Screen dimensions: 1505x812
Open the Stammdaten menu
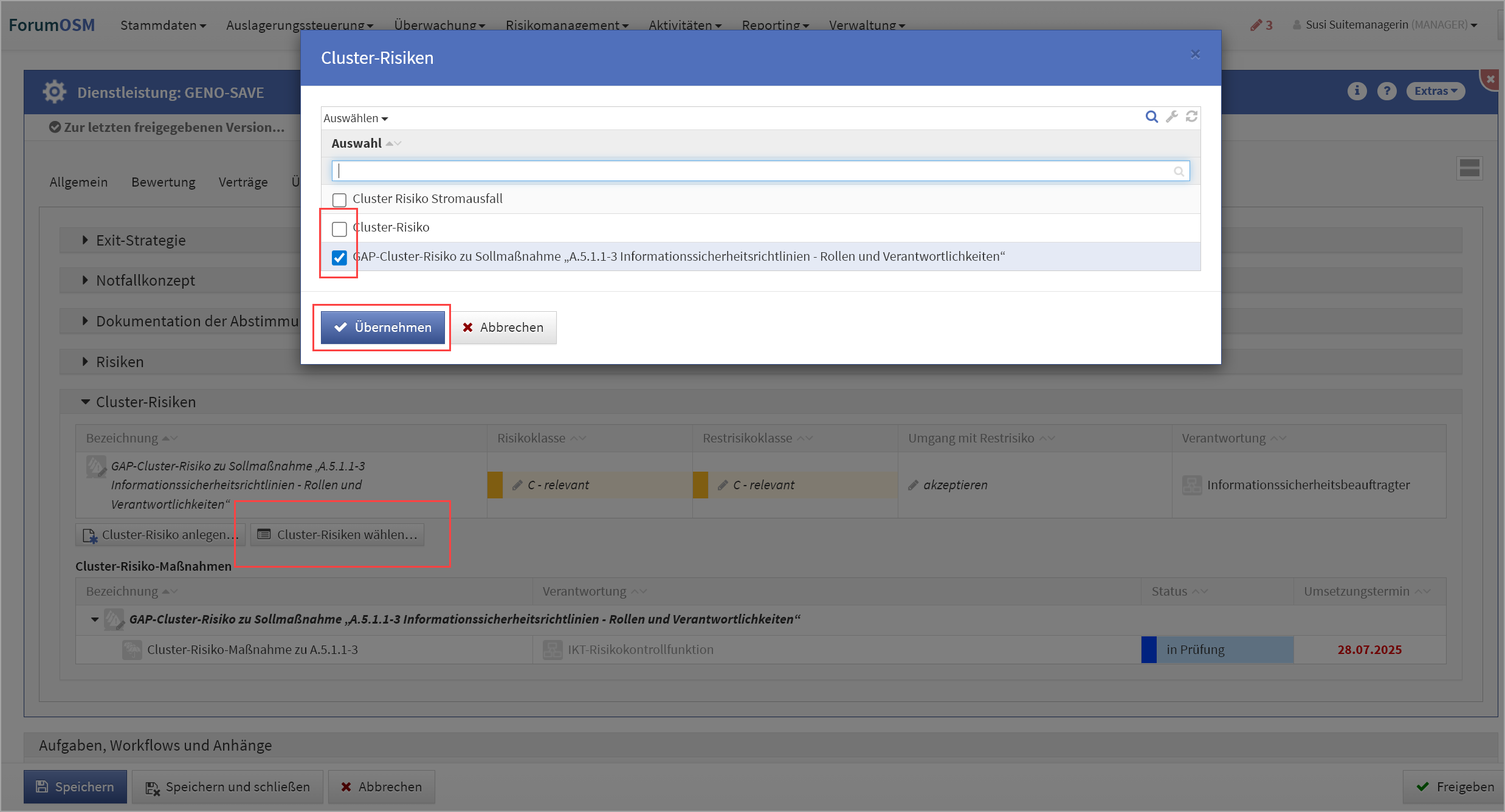pos(163,25)
